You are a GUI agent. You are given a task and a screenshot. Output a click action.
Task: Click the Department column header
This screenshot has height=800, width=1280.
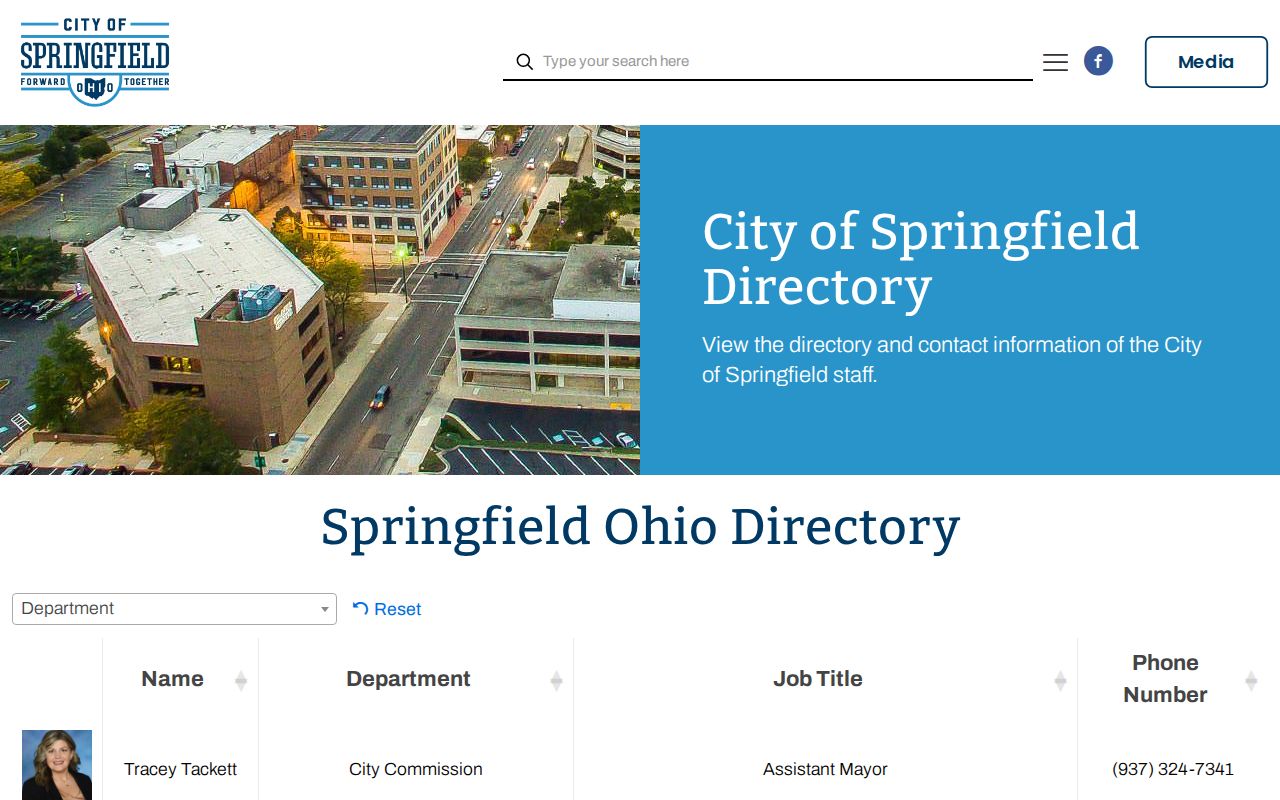coord(416,679)
